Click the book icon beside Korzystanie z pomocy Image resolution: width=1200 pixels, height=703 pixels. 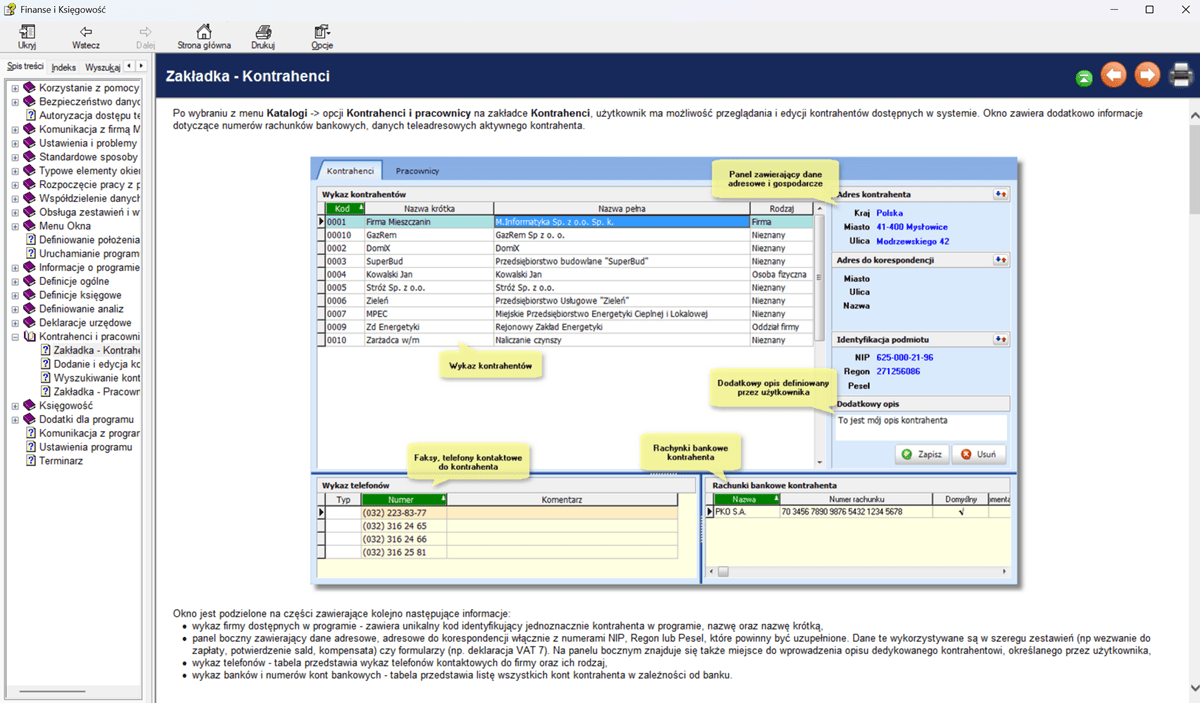tap(30, 88)
